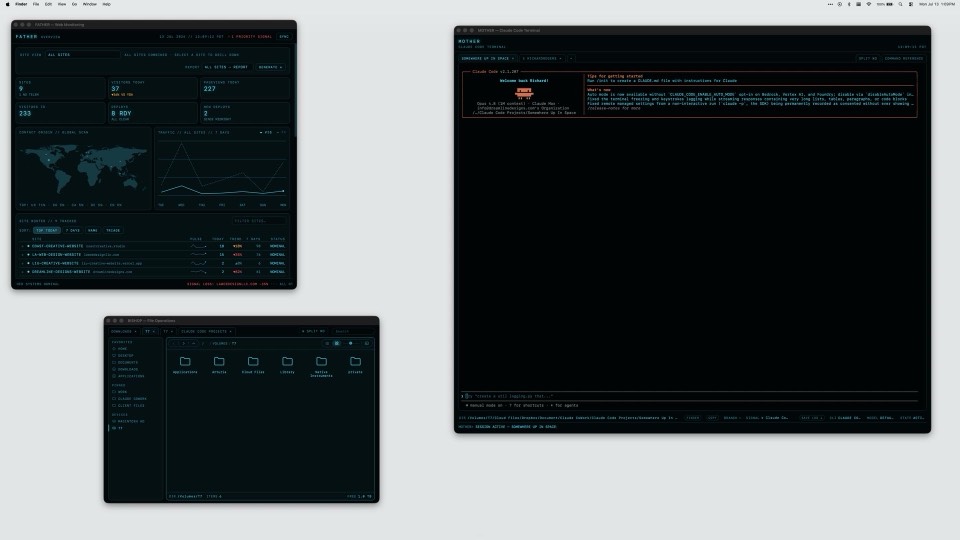Select Macintosh HD in the devices sidebar
Image resolution: width=960 pixels, height=540 pixels.
(x=129, y=421)
